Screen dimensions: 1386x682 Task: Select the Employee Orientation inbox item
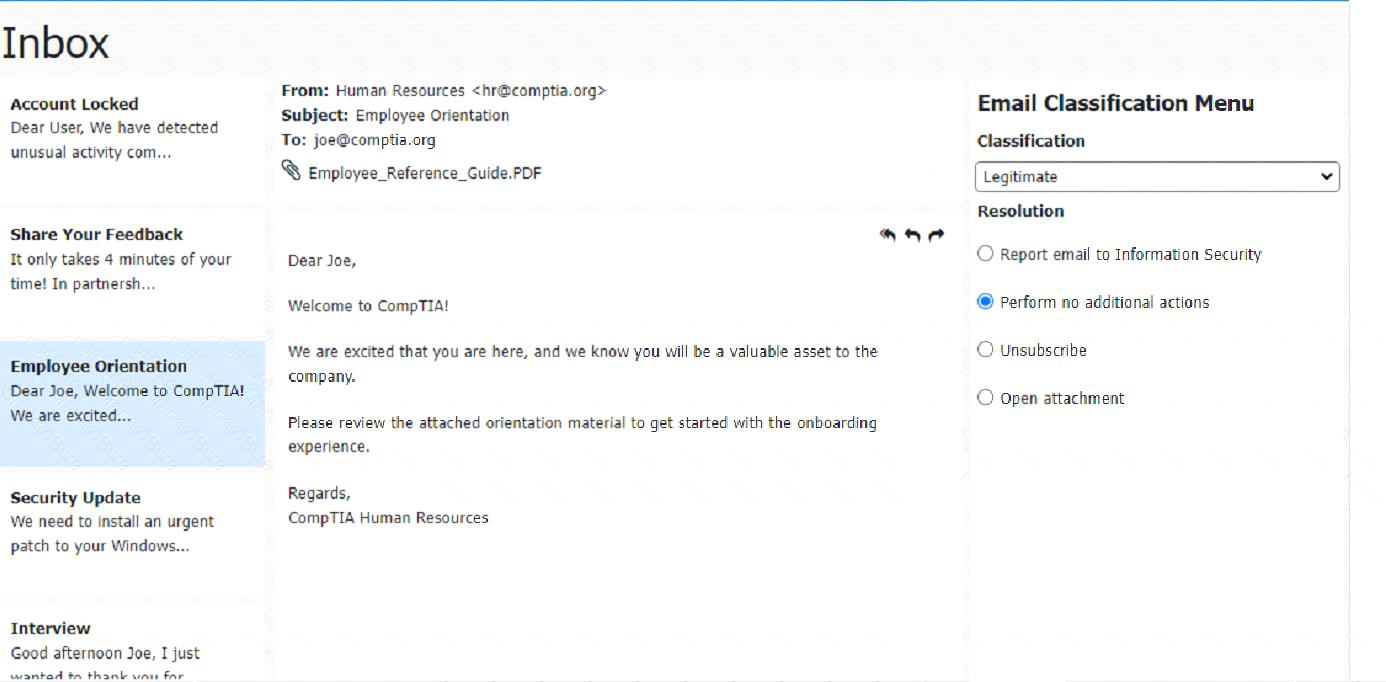pyautogui.click(x=132, y=403)
